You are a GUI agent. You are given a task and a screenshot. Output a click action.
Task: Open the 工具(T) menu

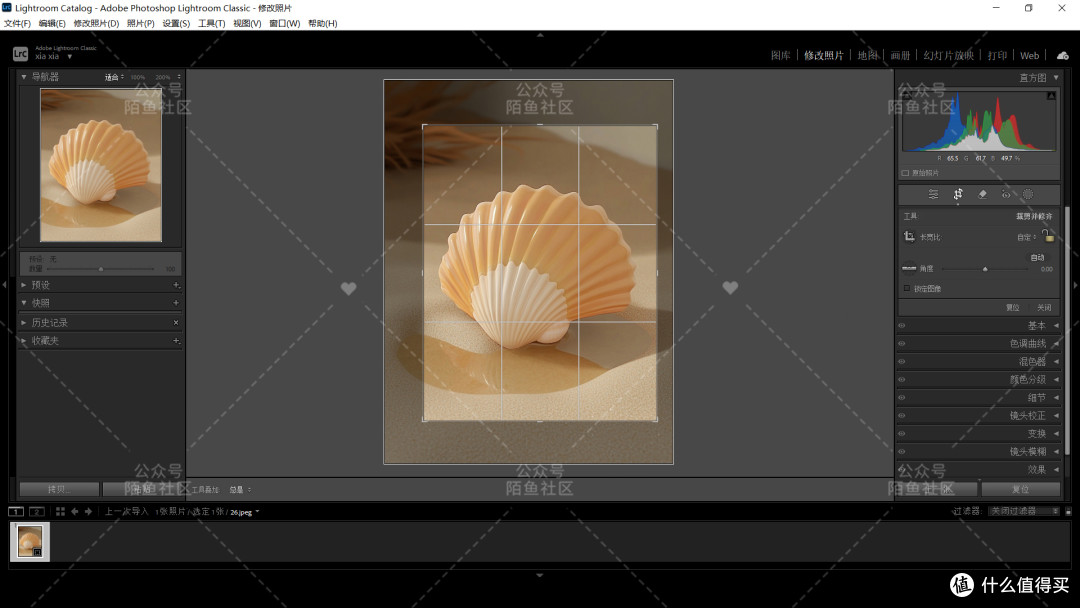point(211,23)
